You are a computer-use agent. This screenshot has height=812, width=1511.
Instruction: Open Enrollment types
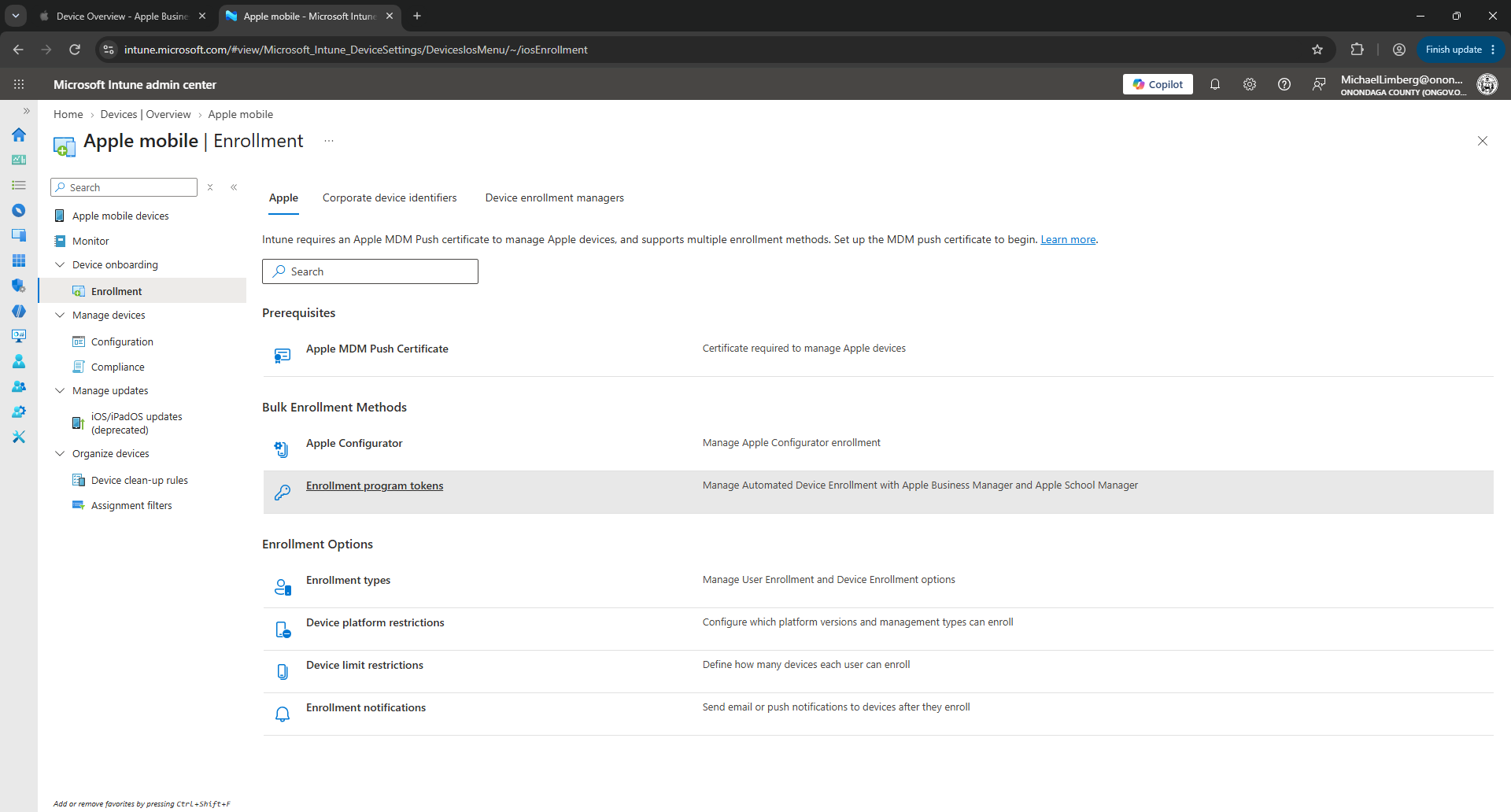coord(348,580)
